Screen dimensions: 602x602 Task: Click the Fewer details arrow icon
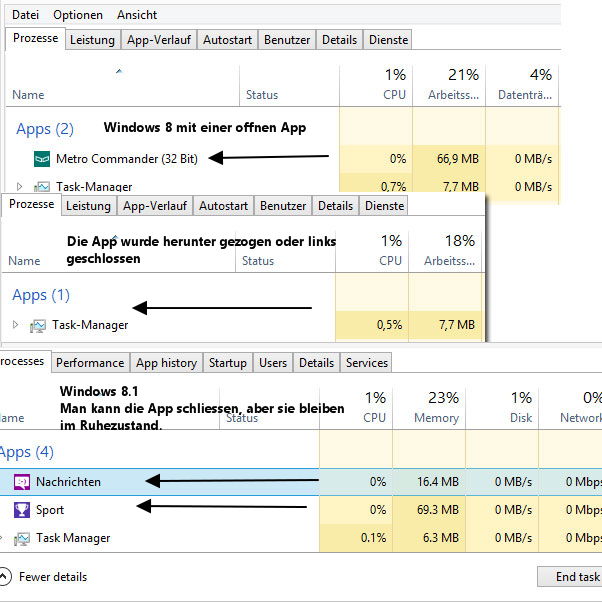3,577
